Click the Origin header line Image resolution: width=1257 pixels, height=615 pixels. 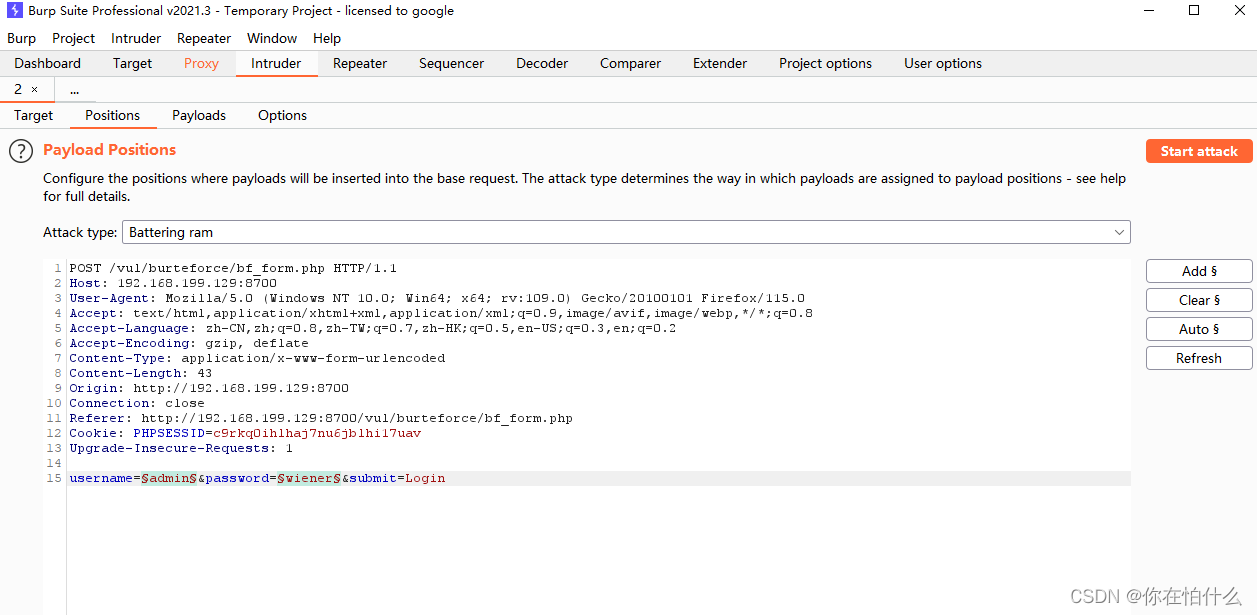[x=209, y=388]
